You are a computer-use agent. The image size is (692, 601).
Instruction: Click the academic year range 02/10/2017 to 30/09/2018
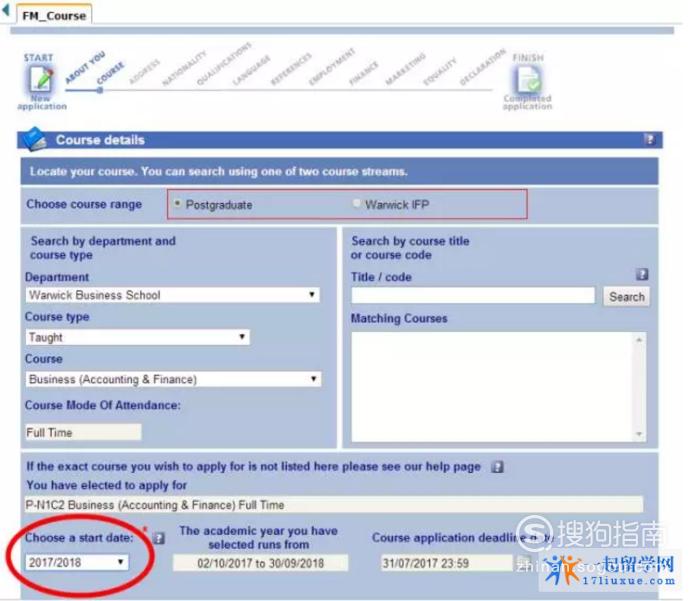tap(260, 563)
